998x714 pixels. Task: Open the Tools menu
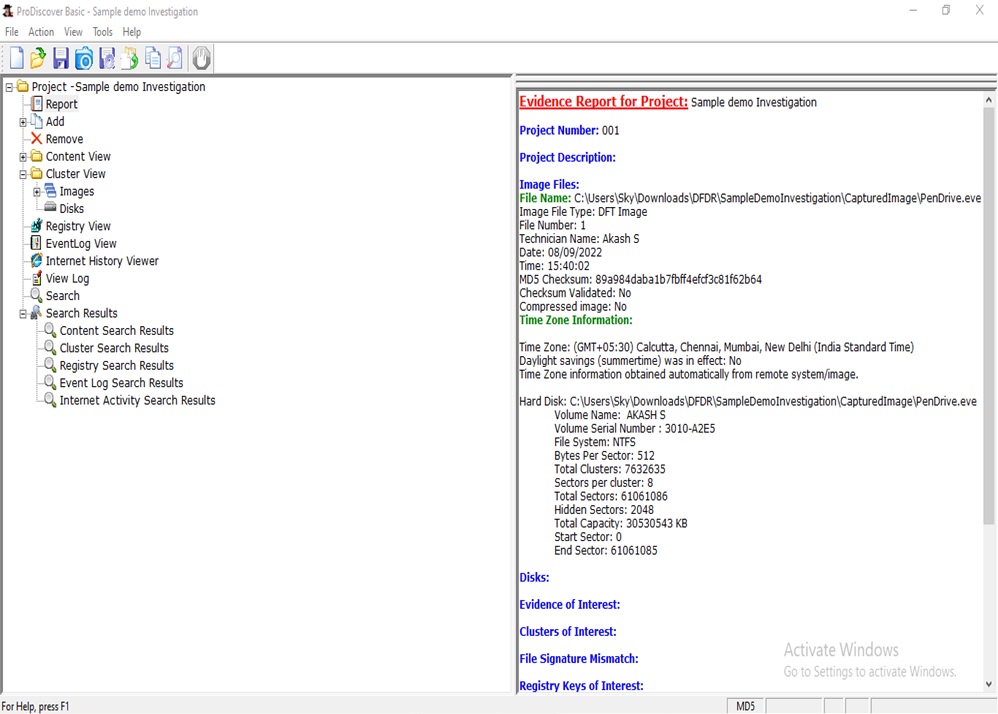coord(102,32)
